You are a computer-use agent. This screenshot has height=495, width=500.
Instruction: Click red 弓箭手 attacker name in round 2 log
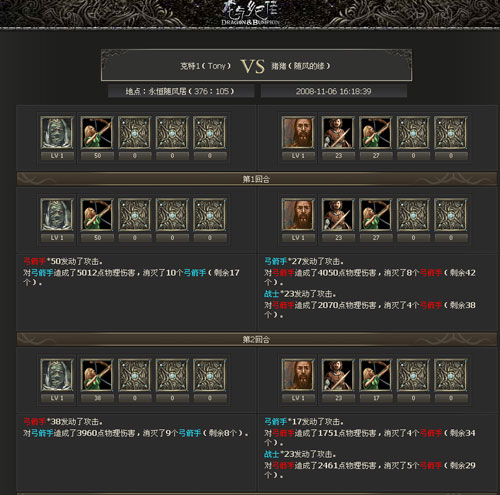point(34,422)
